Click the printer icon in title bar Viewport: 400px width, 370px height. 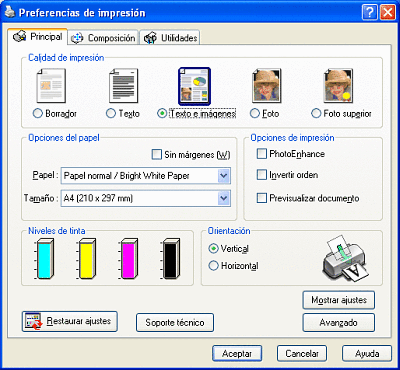[x=10, y=13]
